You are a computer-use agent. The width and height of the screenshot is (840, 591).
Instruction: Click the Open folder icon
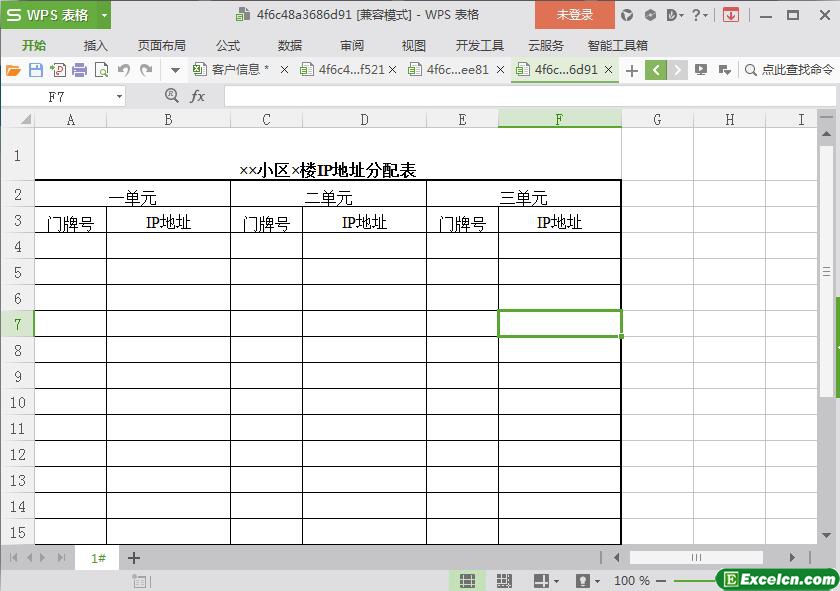pyautogui.click(x=13, y=70)
